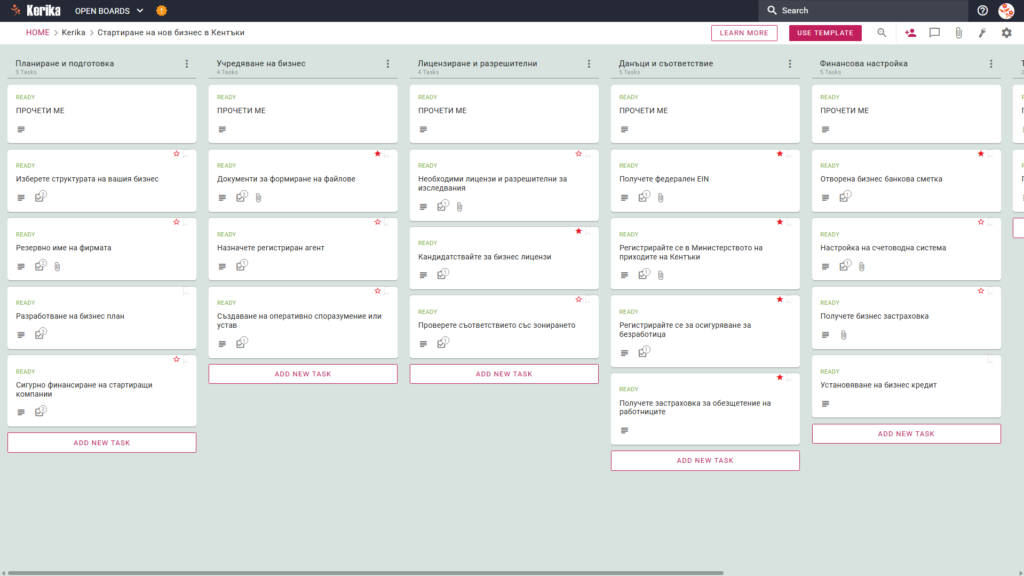Open the Регистрирайте се в Министерството на приходите card
The width and height of the screenshot is (1024, 576).
[x=705, y=253]
